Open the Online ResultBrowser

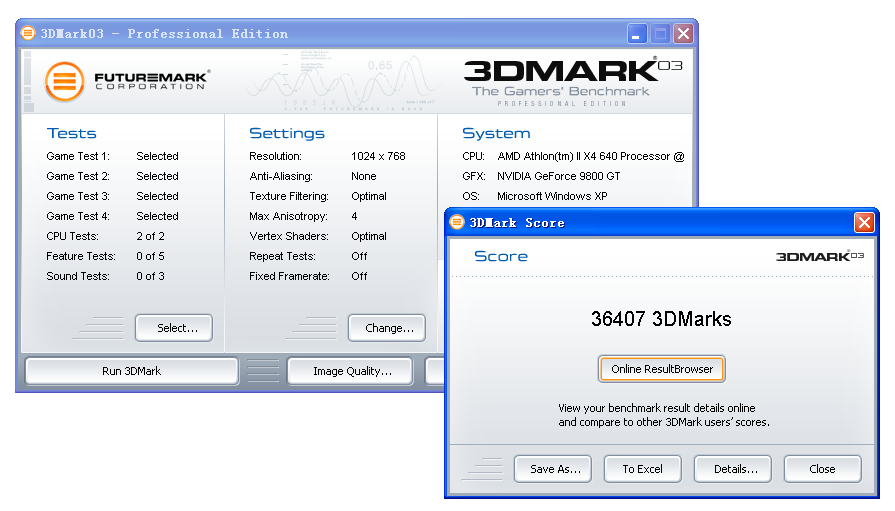pos(661,369)
